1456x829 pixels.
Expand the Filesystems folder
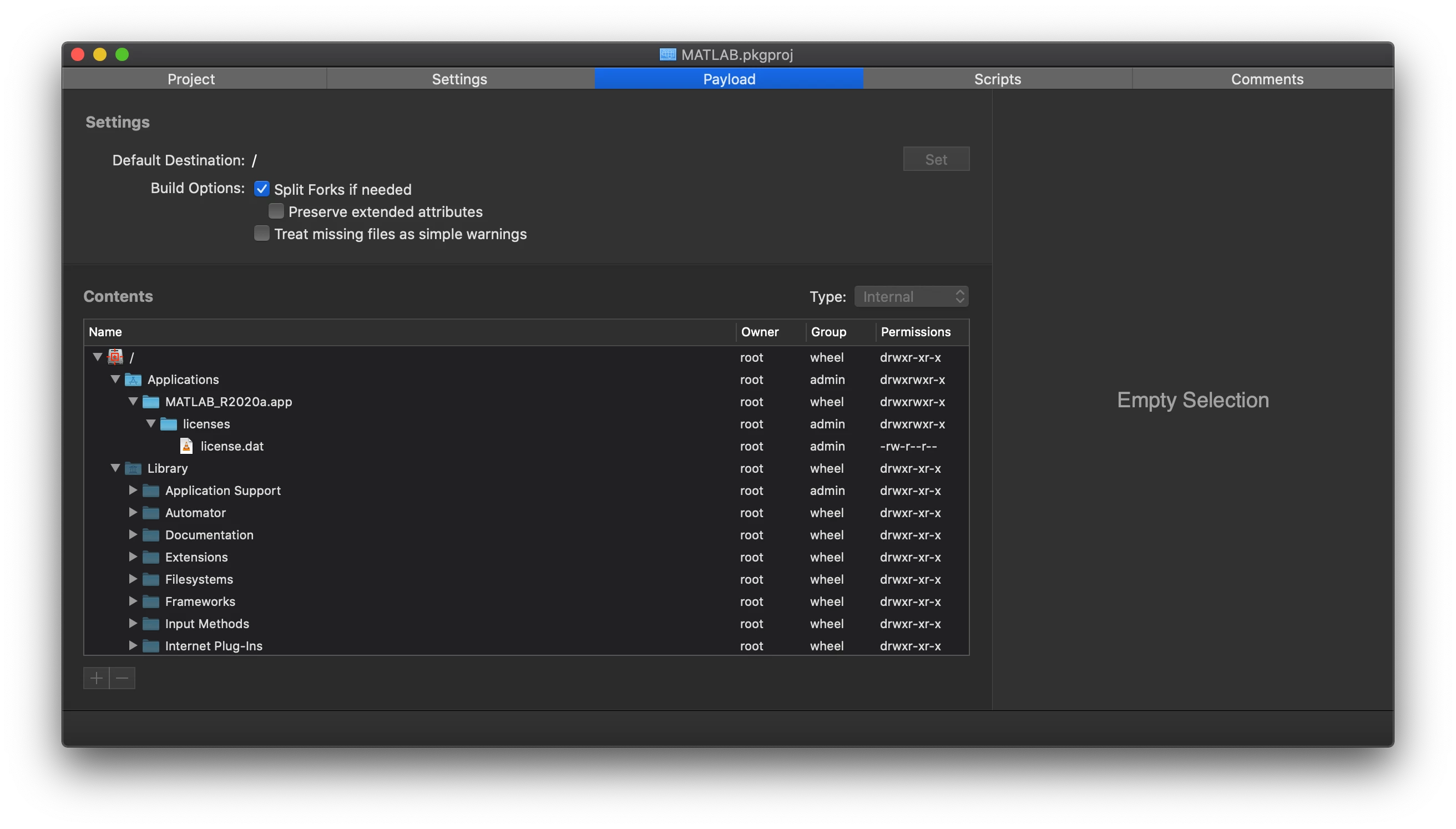point(133,579)
